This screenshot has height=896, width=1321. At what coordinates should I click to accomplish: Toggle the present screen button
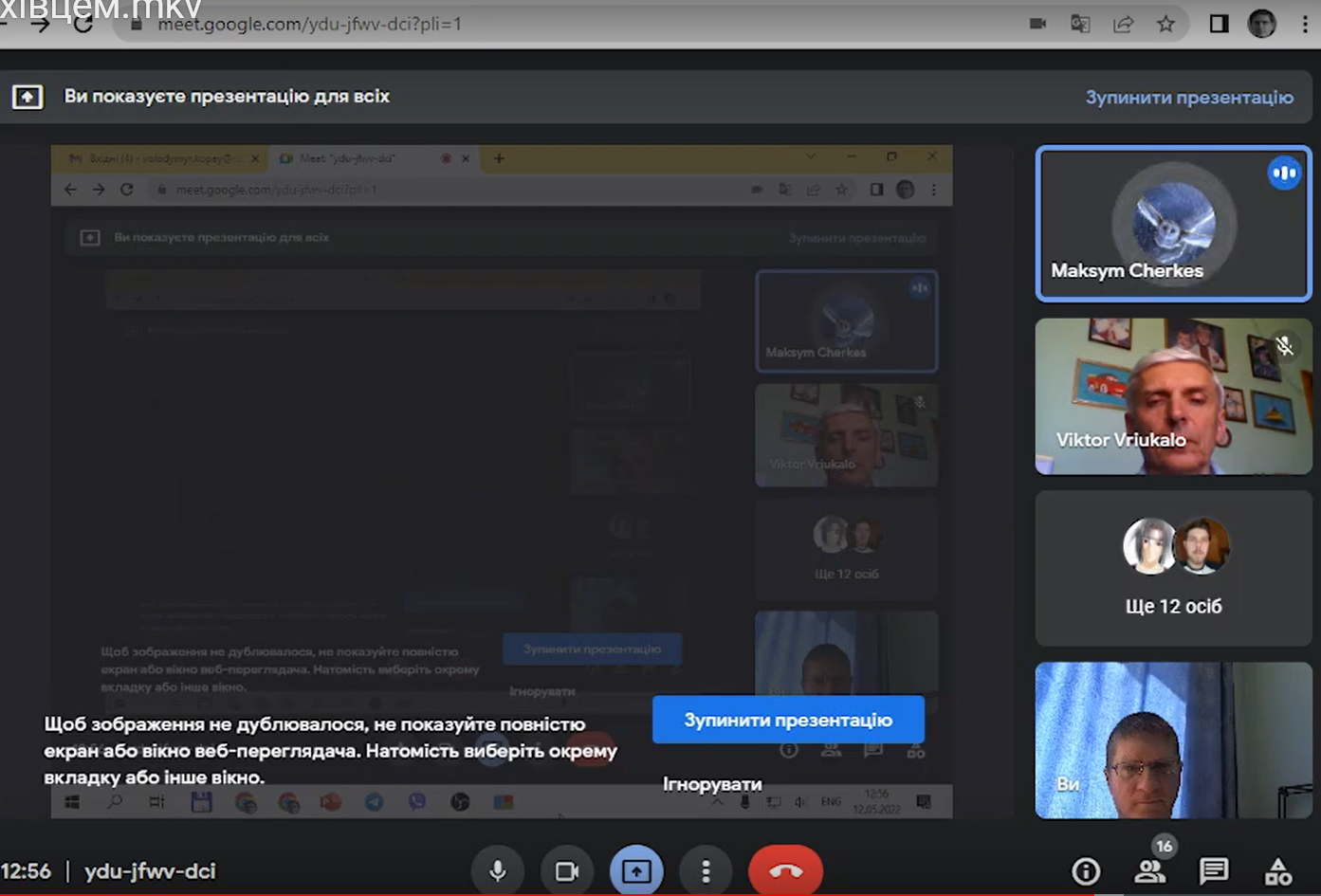(x=636, y=870)
